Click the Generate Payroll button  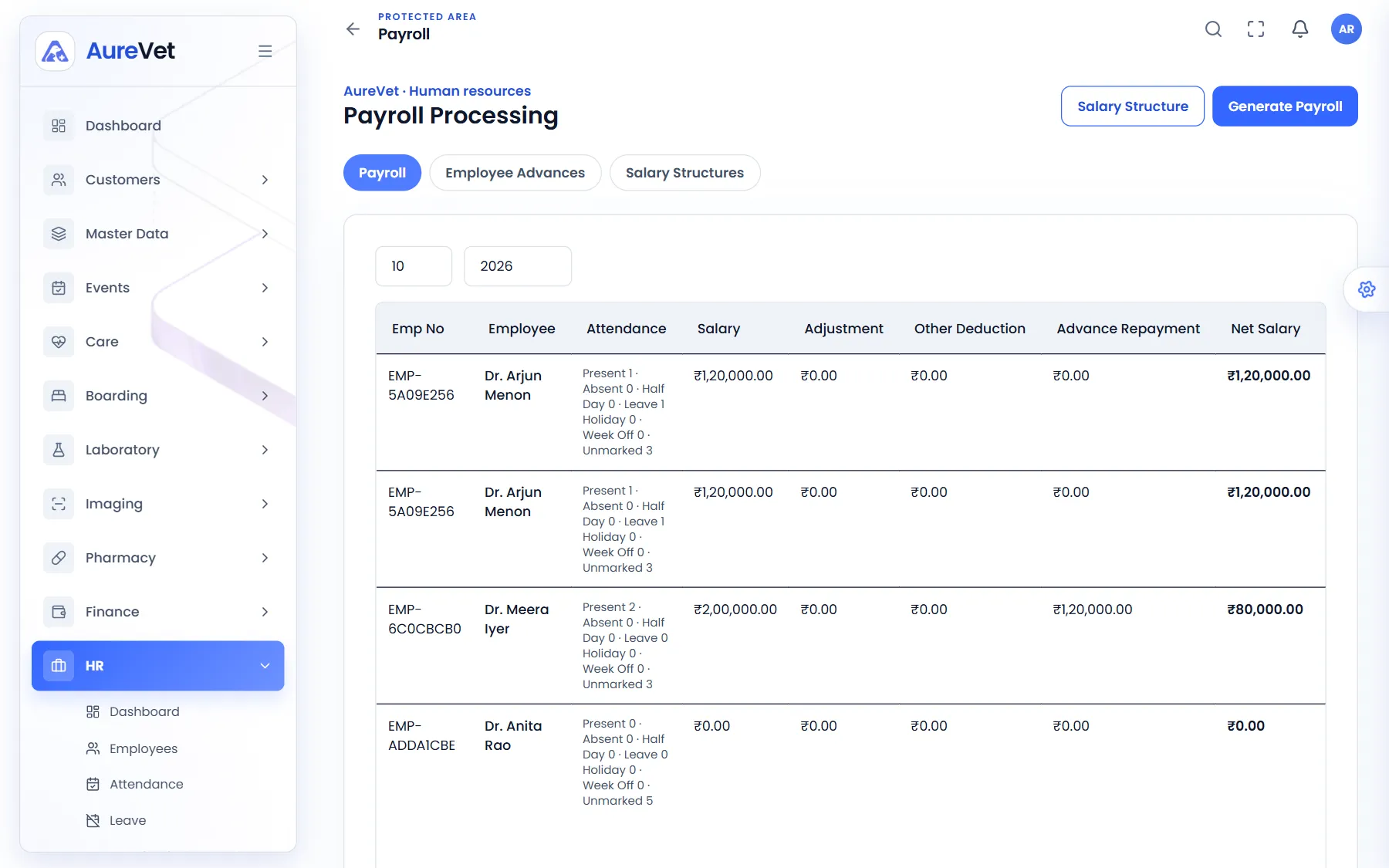pyautogui.click(x=1285, y=106)
